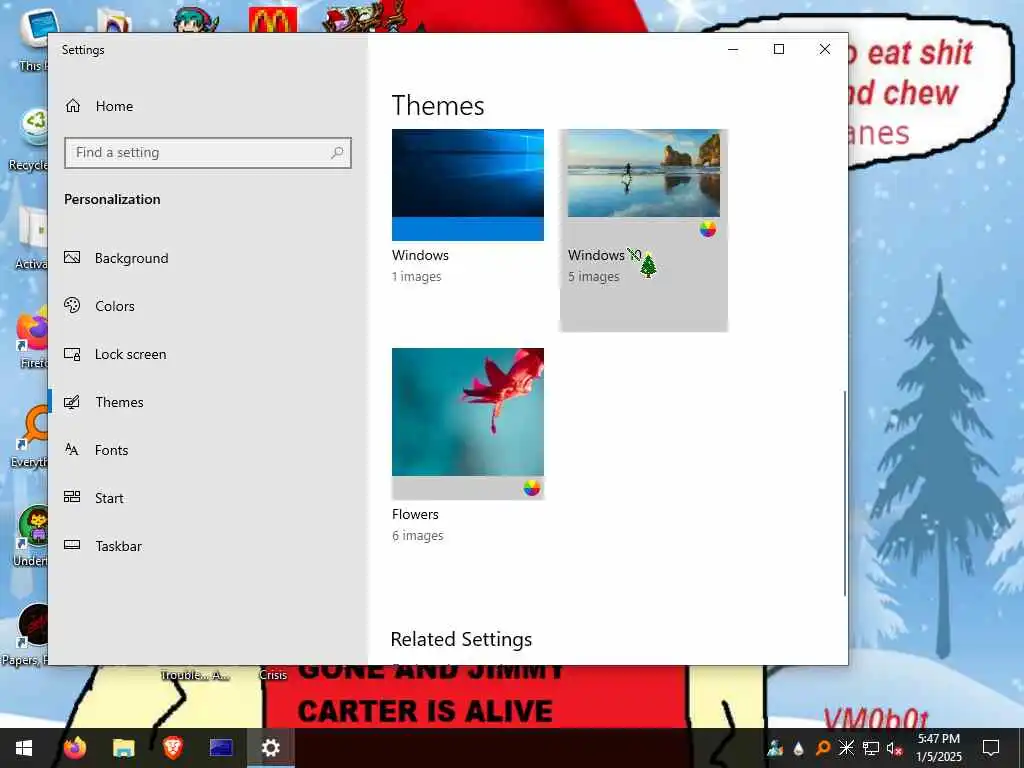
Task: Apply the Windows theme with 1 images
Action: [x=468, y=206]
